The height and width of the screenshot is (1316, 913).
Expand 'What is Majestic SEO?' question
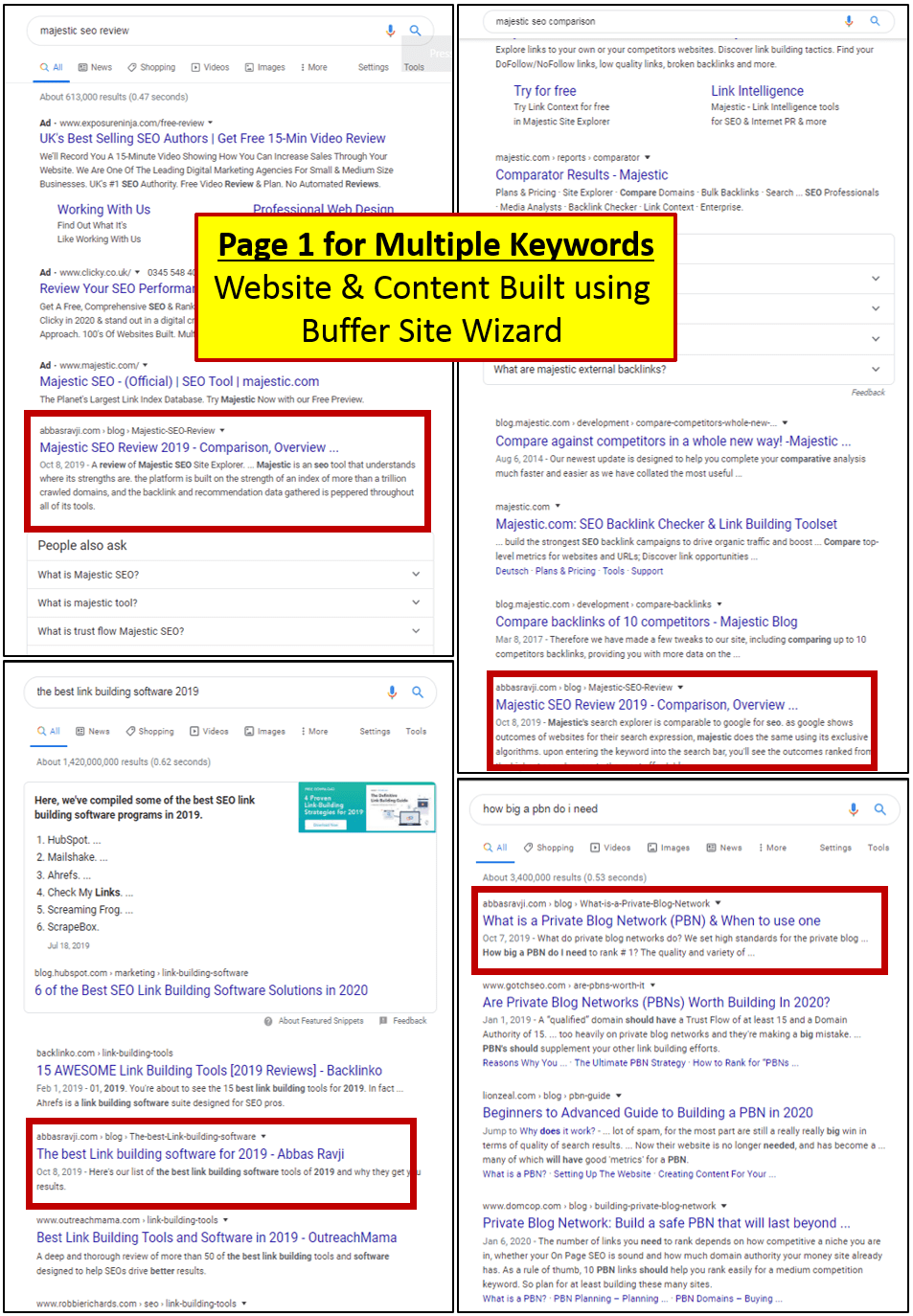click(x=229, y=575)
